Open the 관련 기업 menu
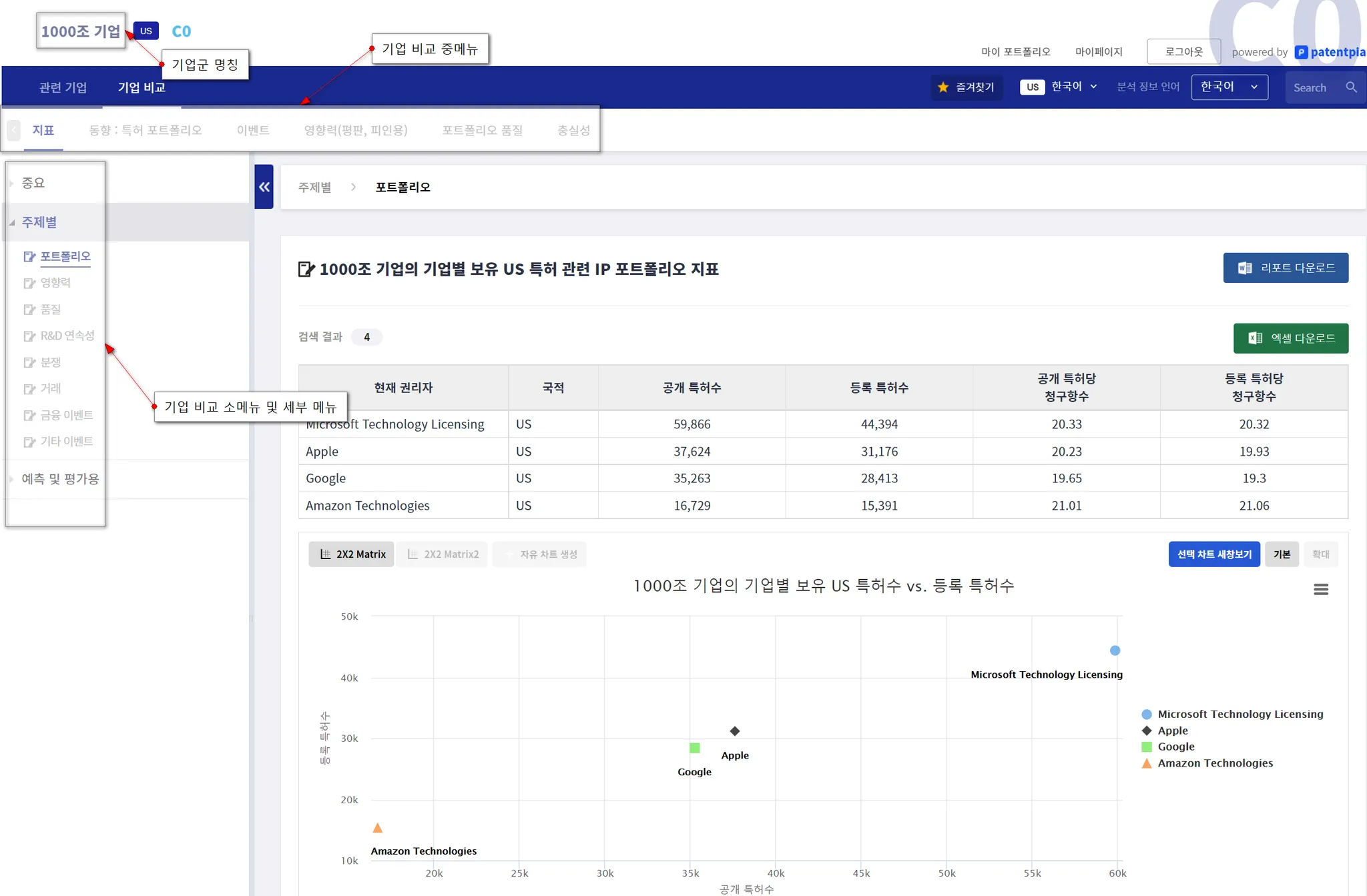The image size is (1367, 896). click(63, 87)
